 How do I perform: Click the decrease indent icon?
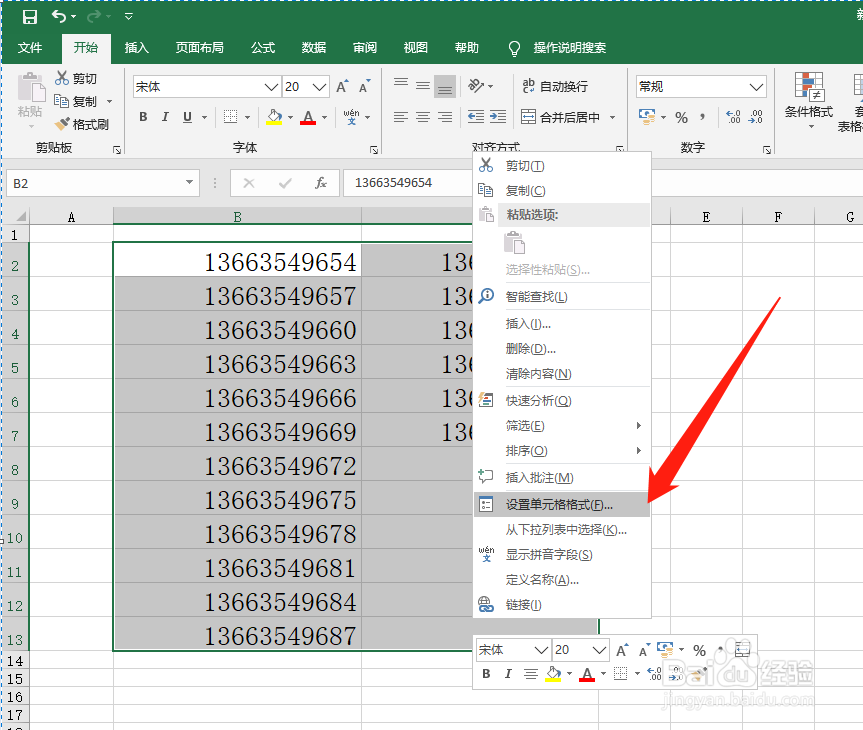click(x=476, y=117)
